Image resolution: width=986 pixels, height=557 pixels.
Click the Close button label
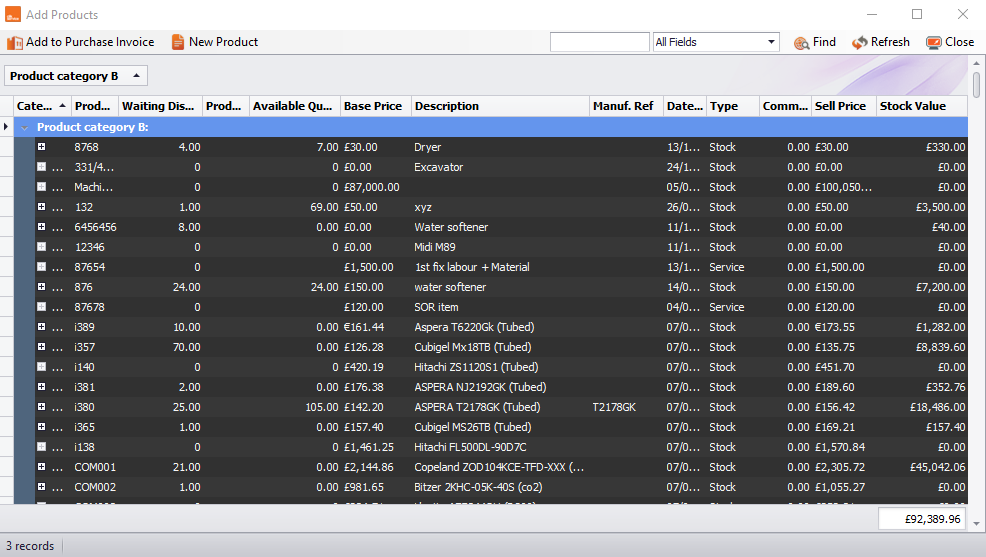point(960,42)
